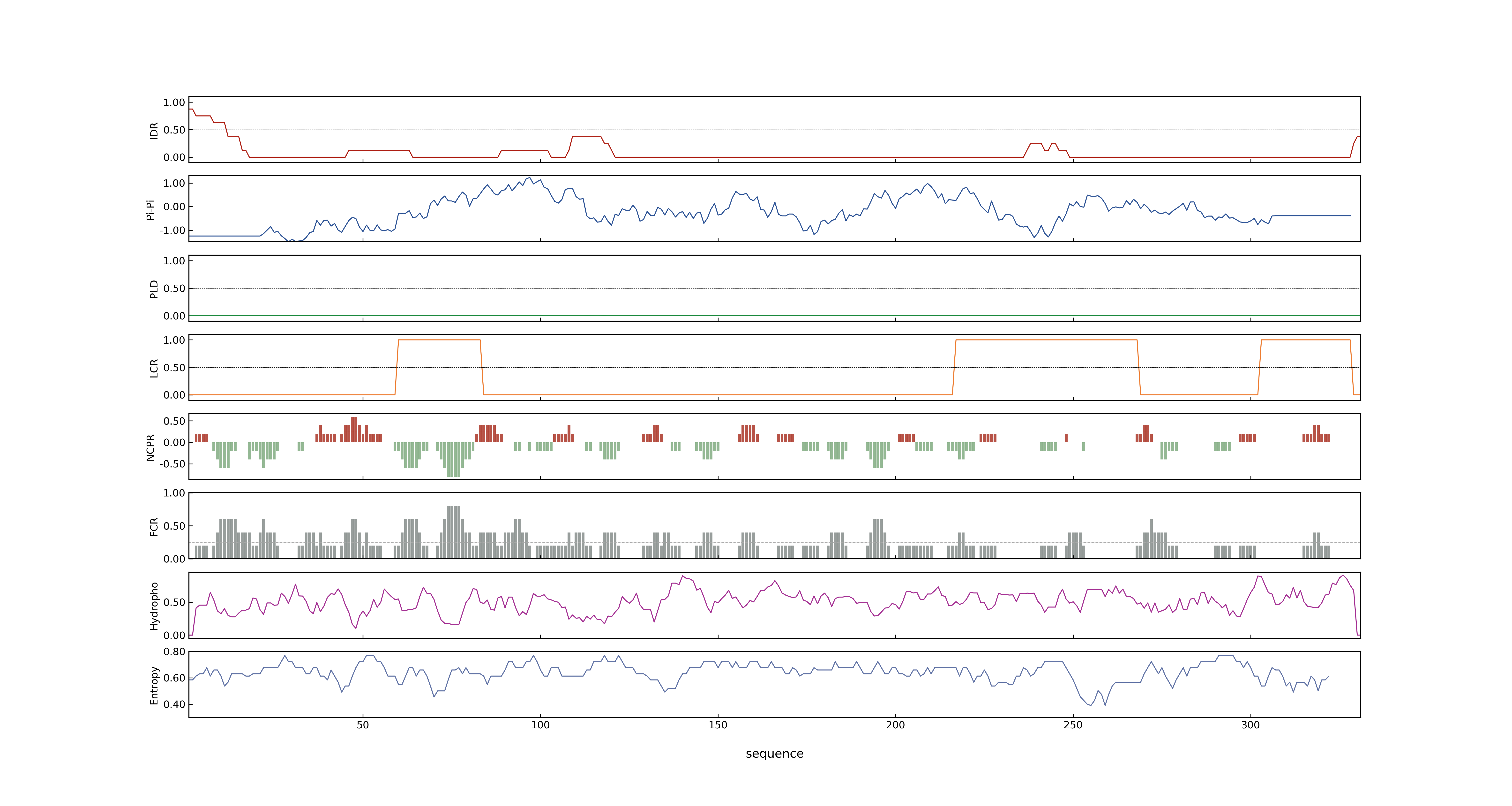Click the first LCR plateau near residue 70
The width and height of the screenshot is (1512, 806).
pos(439,340)
